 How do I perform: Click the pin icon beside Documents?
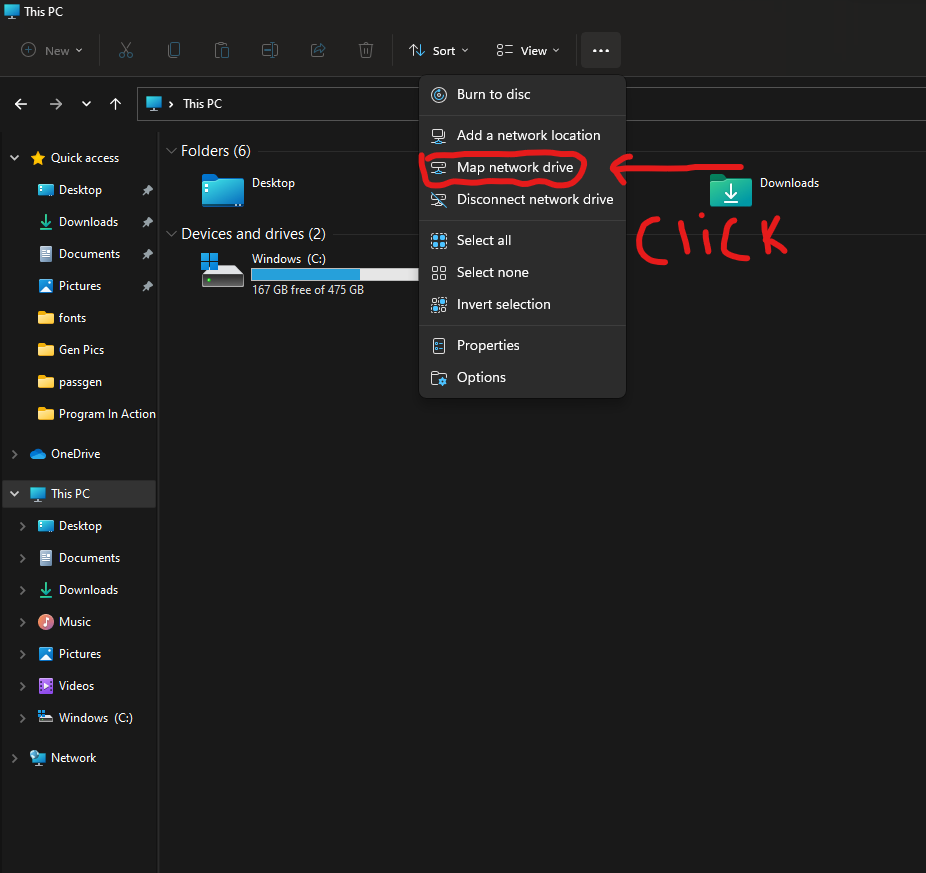click(x=147, y=254)
